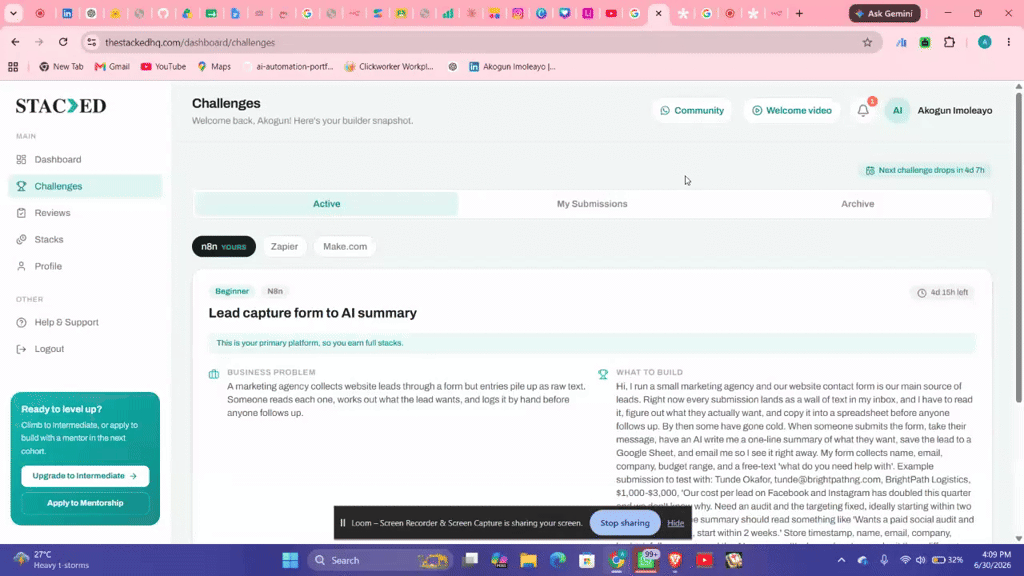Bookmark this page with star icon
The height and width of the screenshot is (576, 1024).
tap(867, 42)
